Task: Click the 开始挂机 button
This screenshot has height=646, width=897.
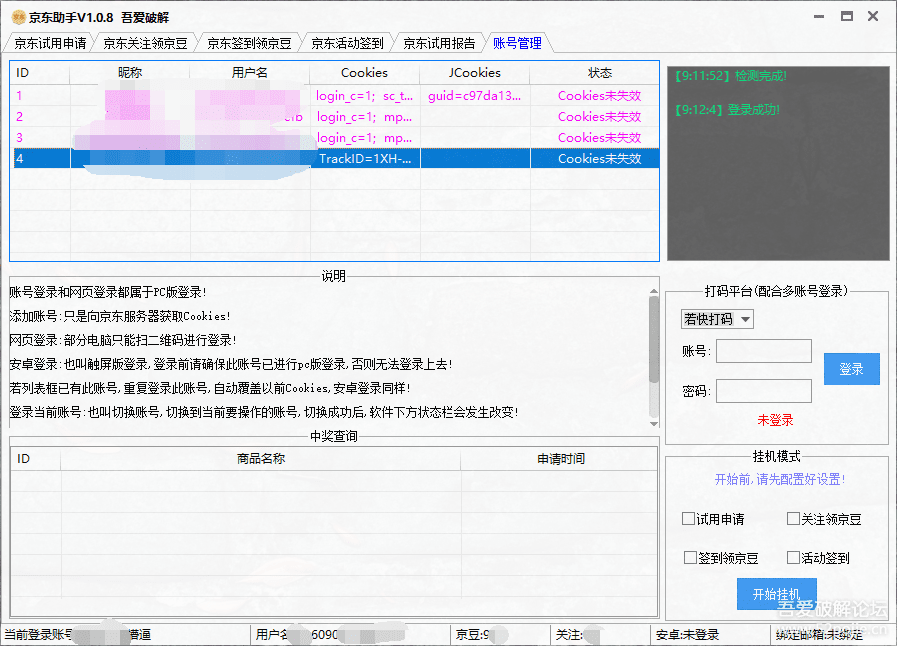Action: [776, 594]
